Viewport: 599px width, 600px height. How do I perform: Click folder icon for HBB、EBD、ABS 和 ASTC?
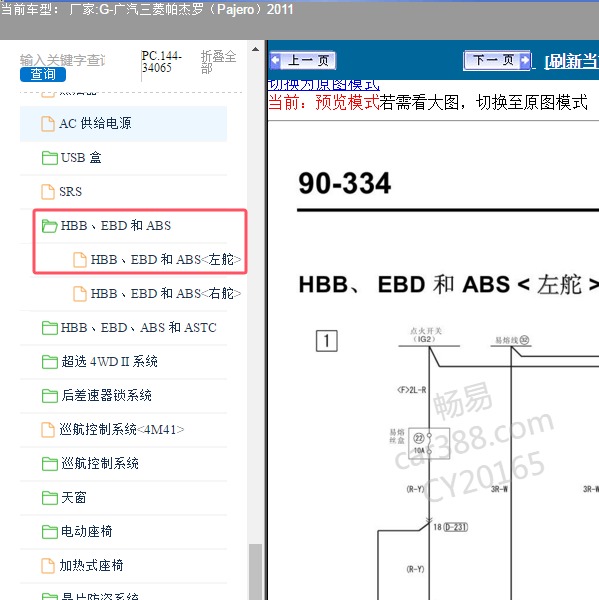(x=50, y=328)
